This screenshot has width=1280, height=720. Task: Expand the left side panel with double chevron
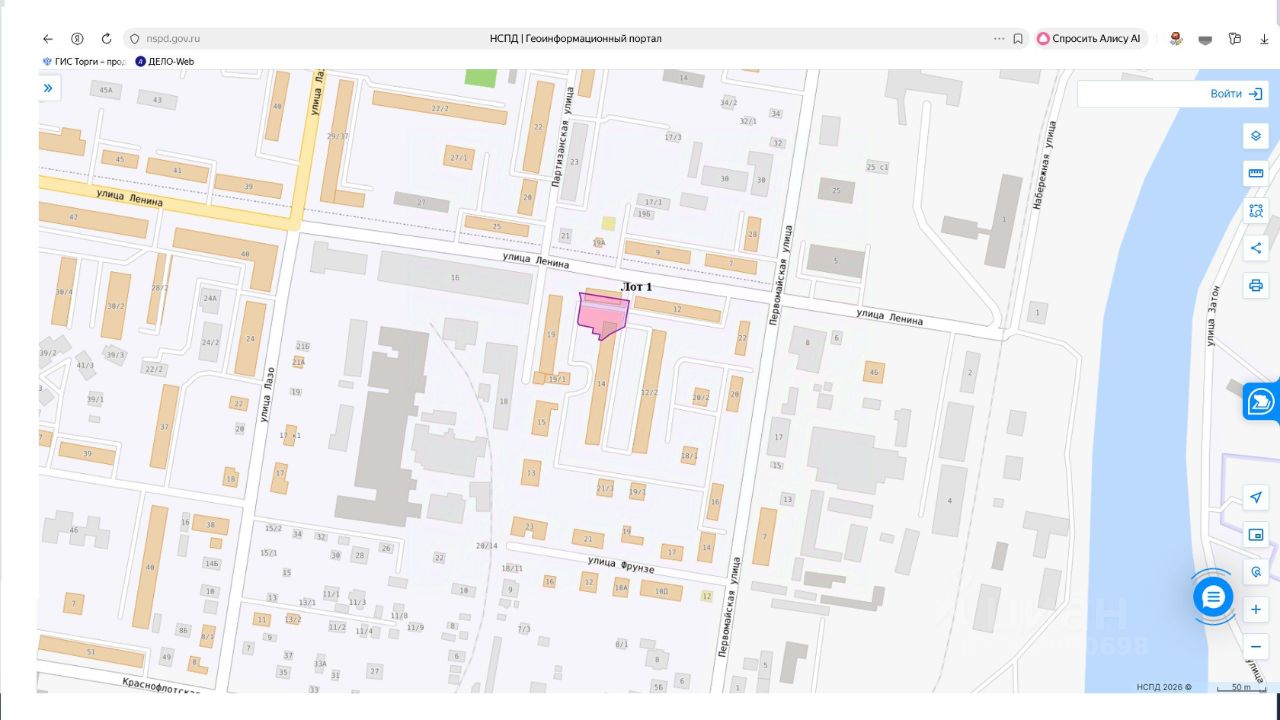pyautogui.click(x=48, y=88)
